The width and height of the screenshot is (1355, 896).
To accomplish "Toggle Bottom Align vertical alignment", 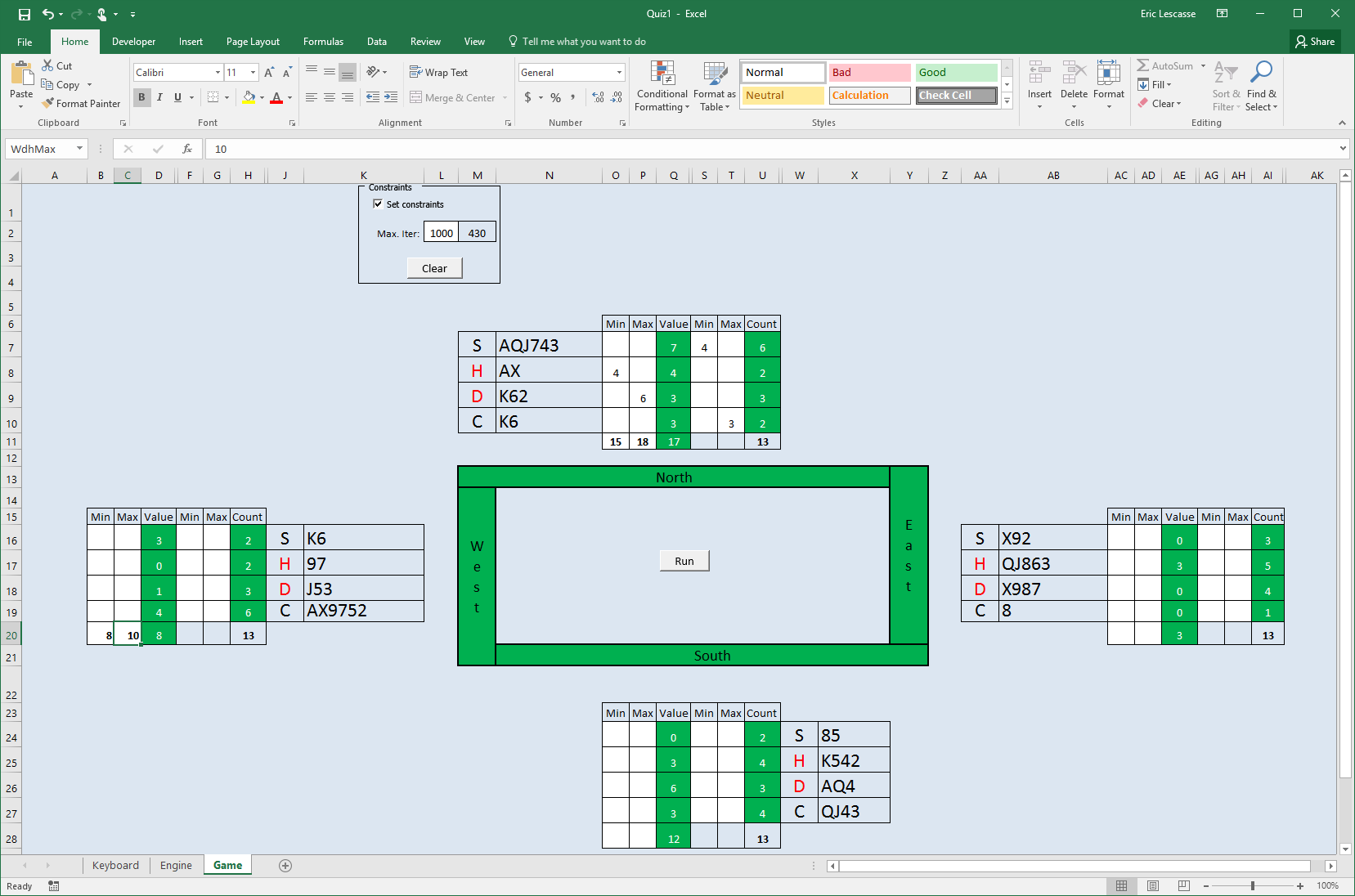I will (348, 72).
